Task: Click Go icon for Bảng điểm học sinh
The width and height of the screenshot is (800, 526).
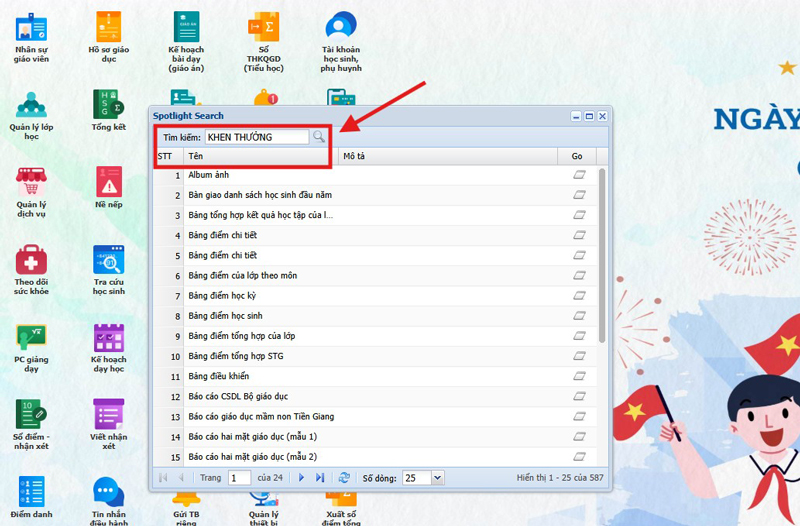Action: [x=579, y=316]
